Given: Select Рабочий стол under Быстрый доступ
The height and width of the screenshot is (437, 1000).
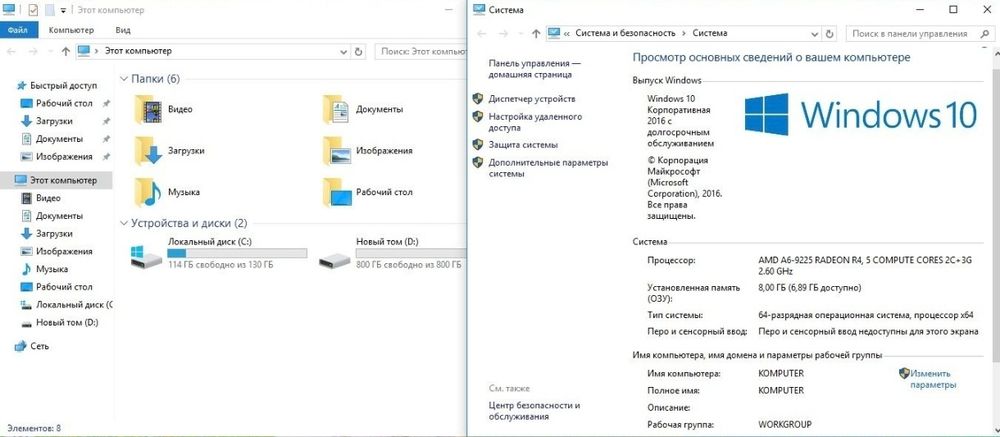Looking at the screenshot, I should (64, 103).
